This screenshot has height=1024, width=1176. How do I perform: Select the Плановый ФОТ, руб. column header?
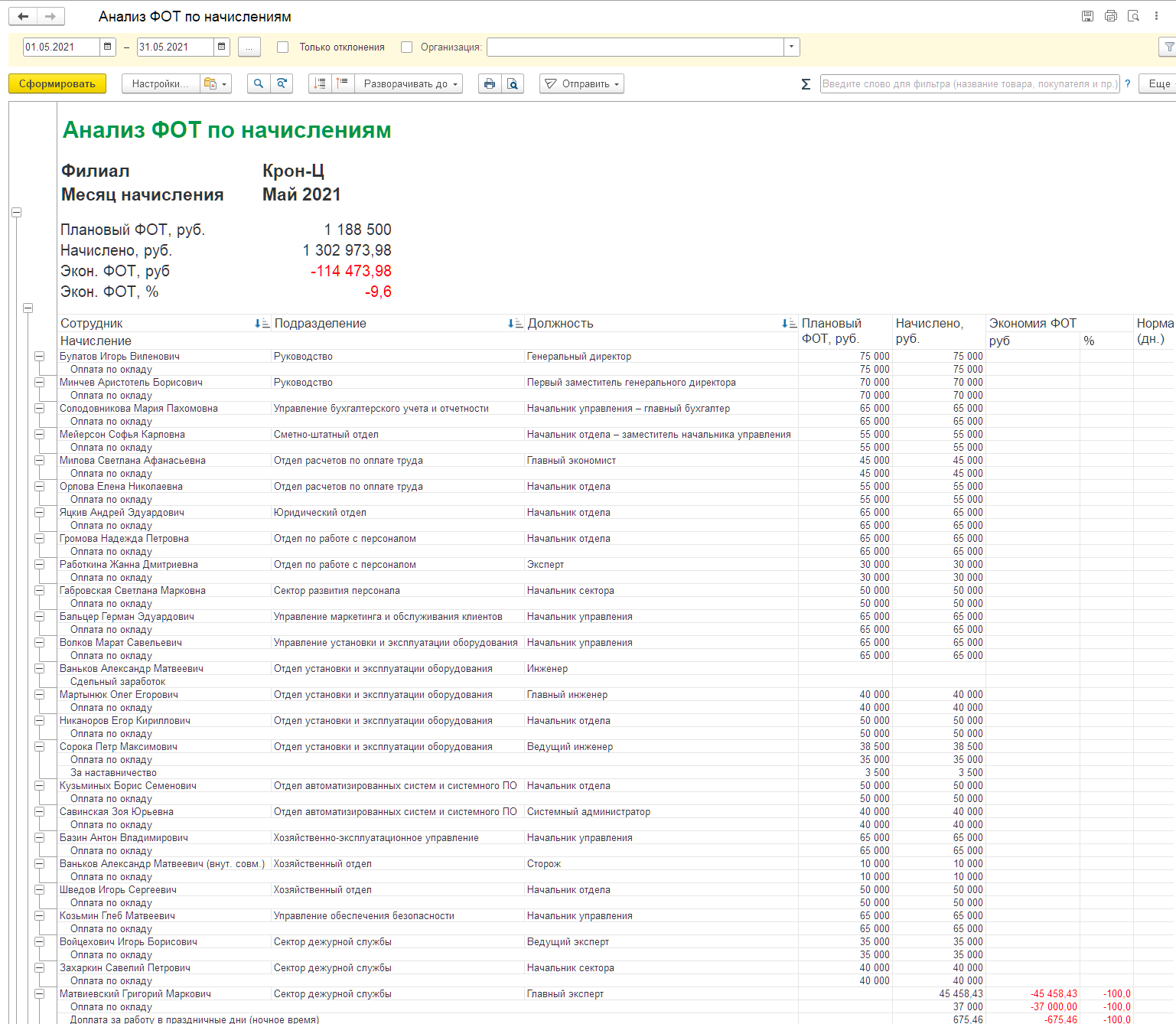(x=845, y=331)
